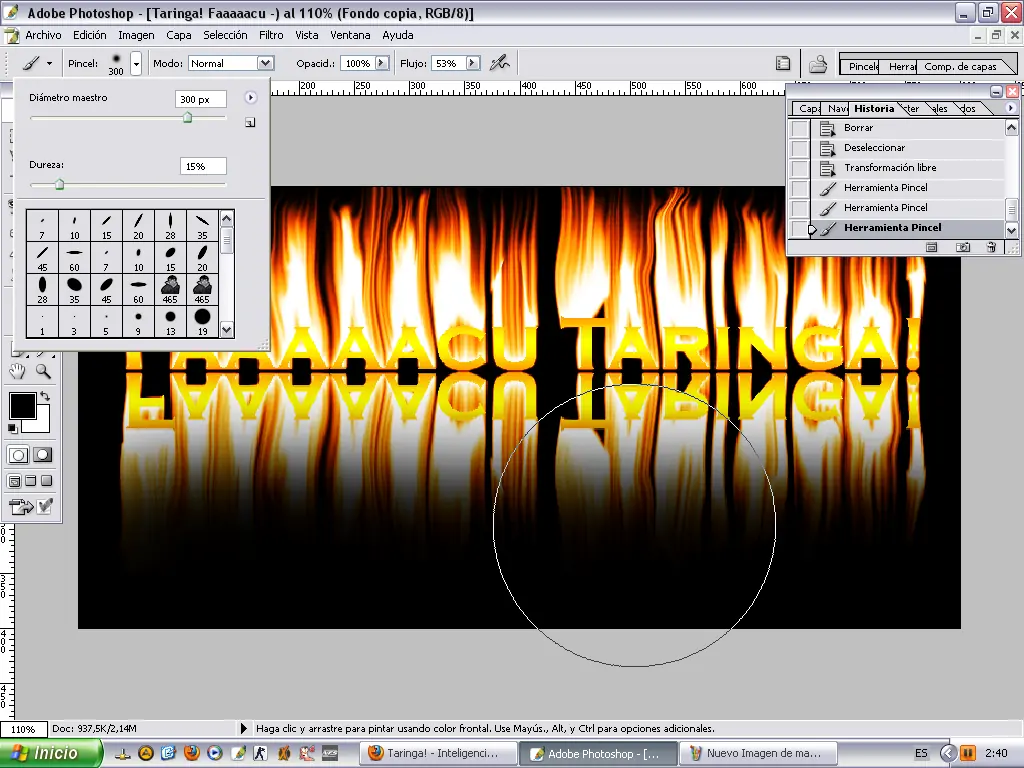1024x768 pixels.
Task: Switch to Taringa Firefox taskbar window
Action: tap(439, 753)
